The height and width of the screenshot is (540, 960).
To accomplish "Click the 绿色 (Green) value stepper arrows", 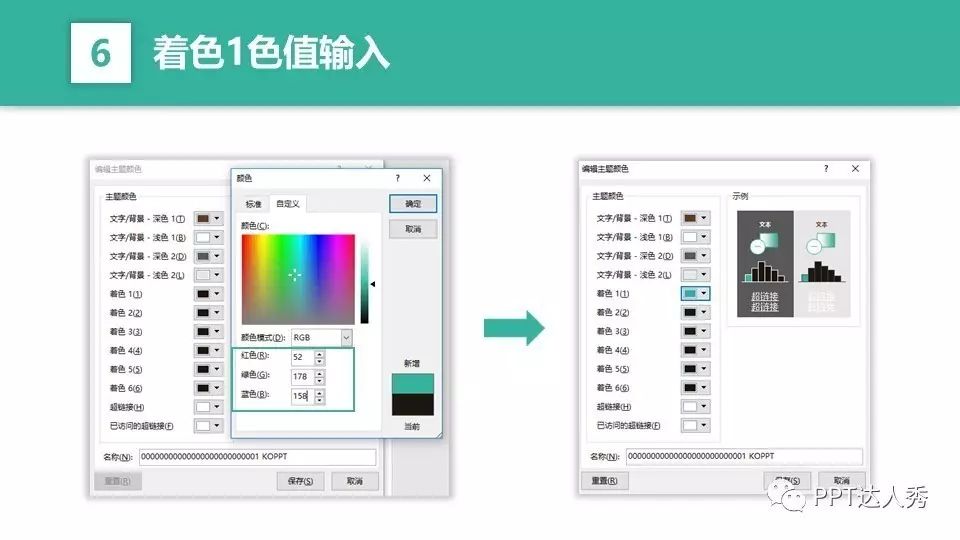I will click(x=319, y=377).
